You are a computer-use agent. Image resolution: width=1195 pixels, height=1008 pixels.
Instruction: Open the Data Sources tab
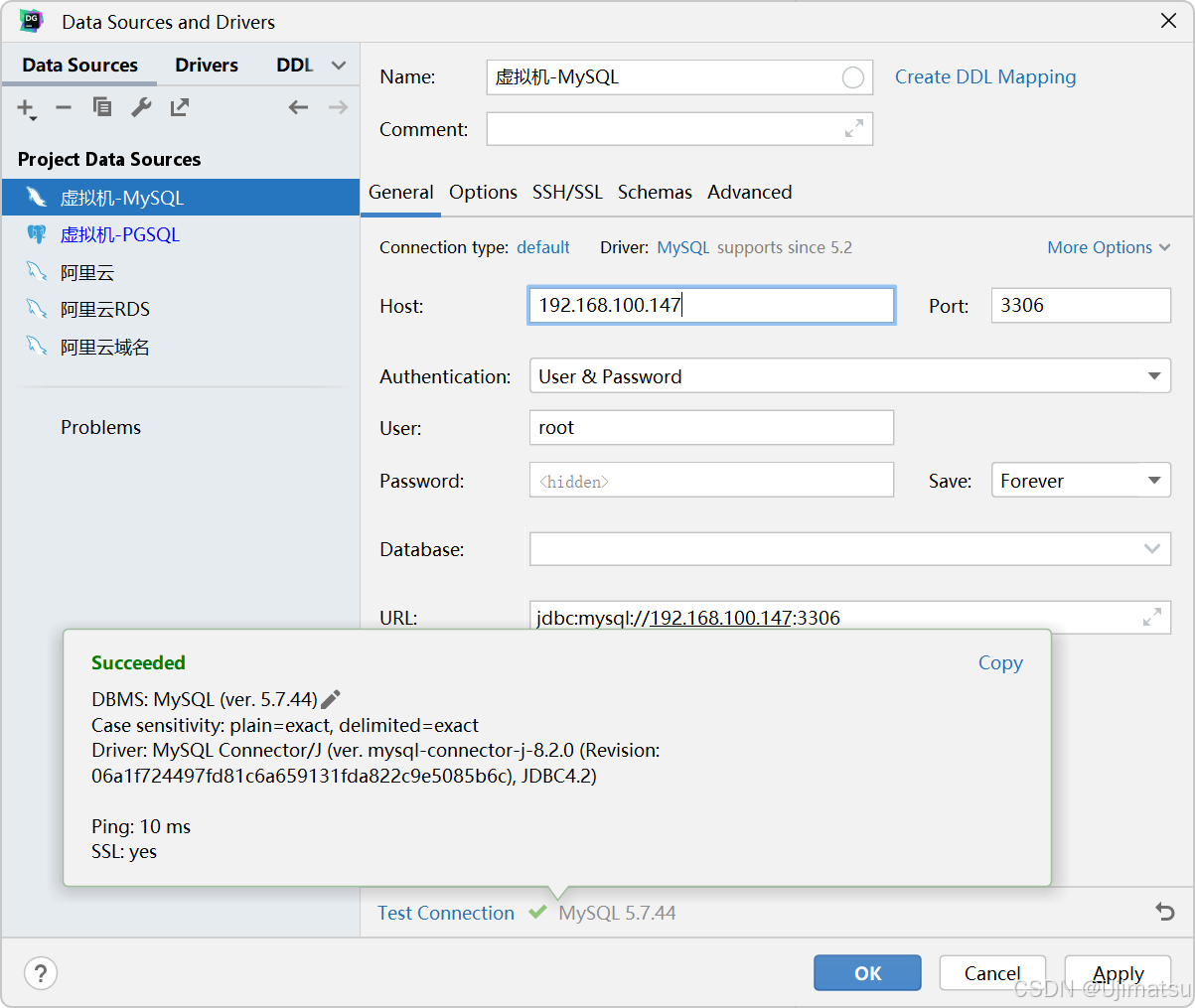[x=79, y=66]
